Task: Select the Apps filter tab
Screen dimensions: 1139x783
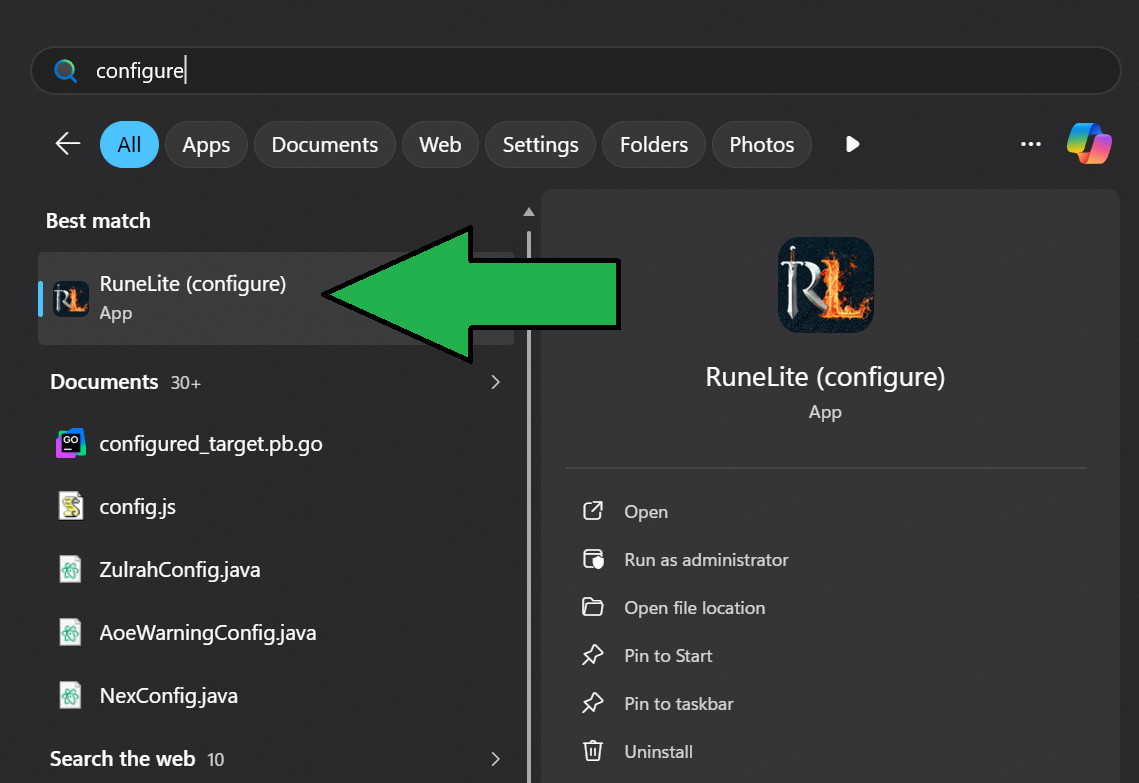Action: click(206, 144)
